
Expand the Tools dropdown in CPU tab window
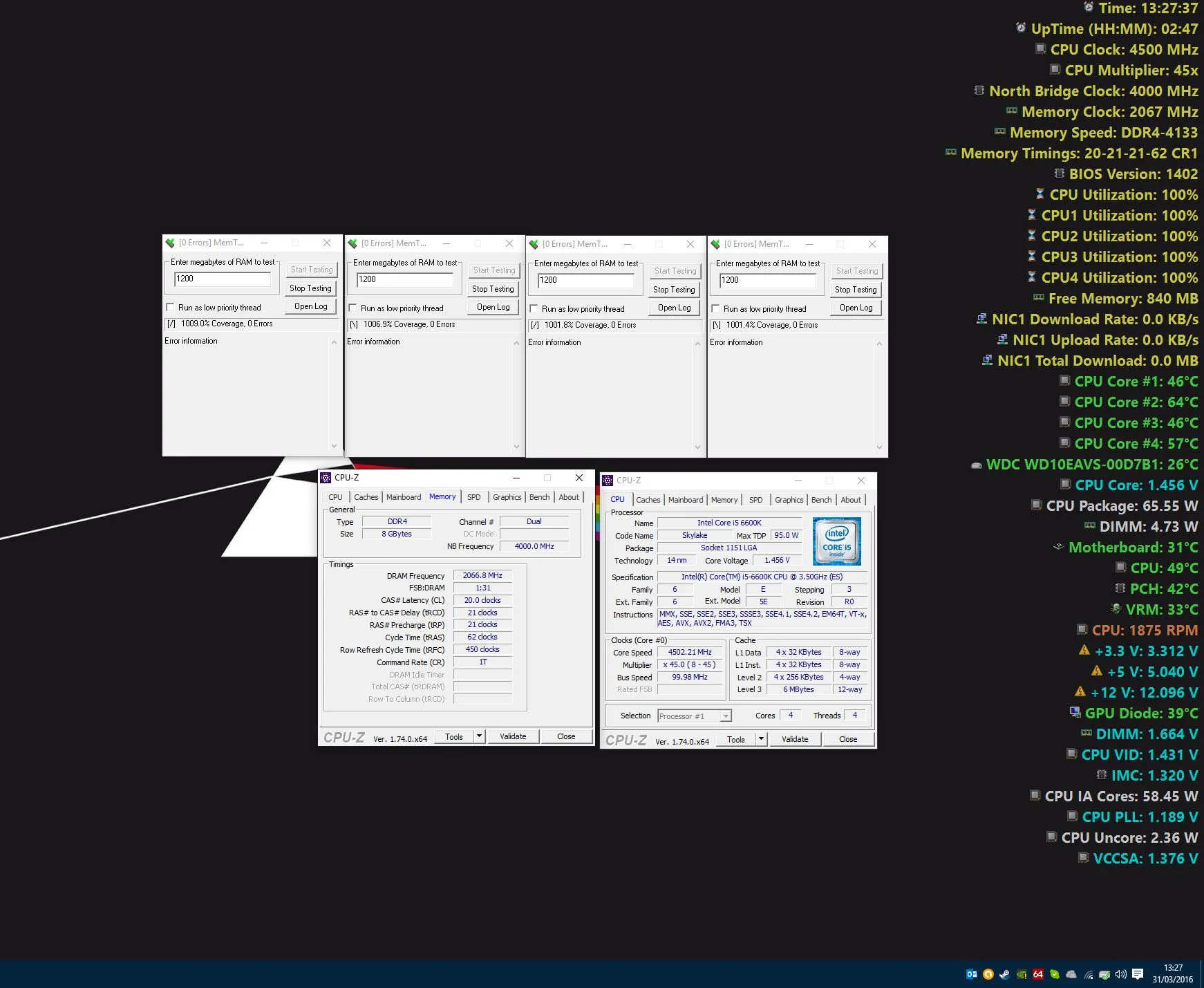coord(761,739)
